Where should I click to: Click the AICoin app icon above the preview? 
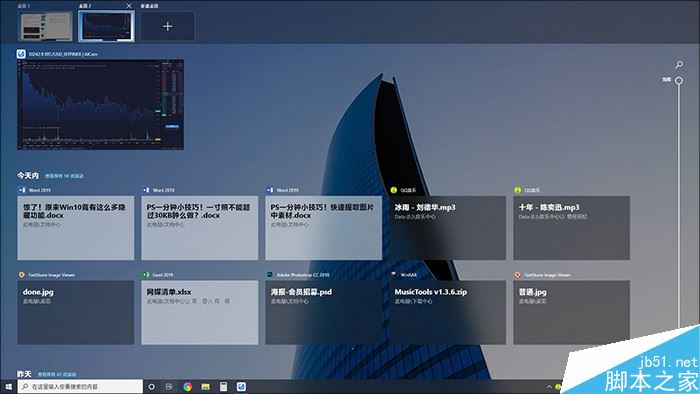coord(21,54)
